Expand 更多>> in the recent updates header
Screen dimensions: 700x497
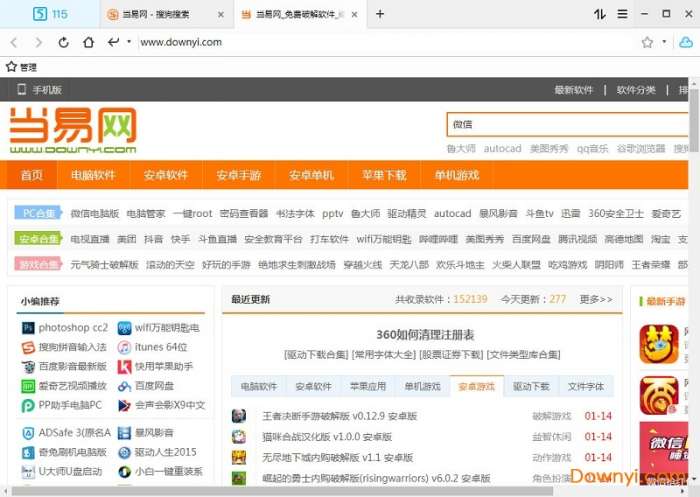pyautogui.click(x=596, y=299)
